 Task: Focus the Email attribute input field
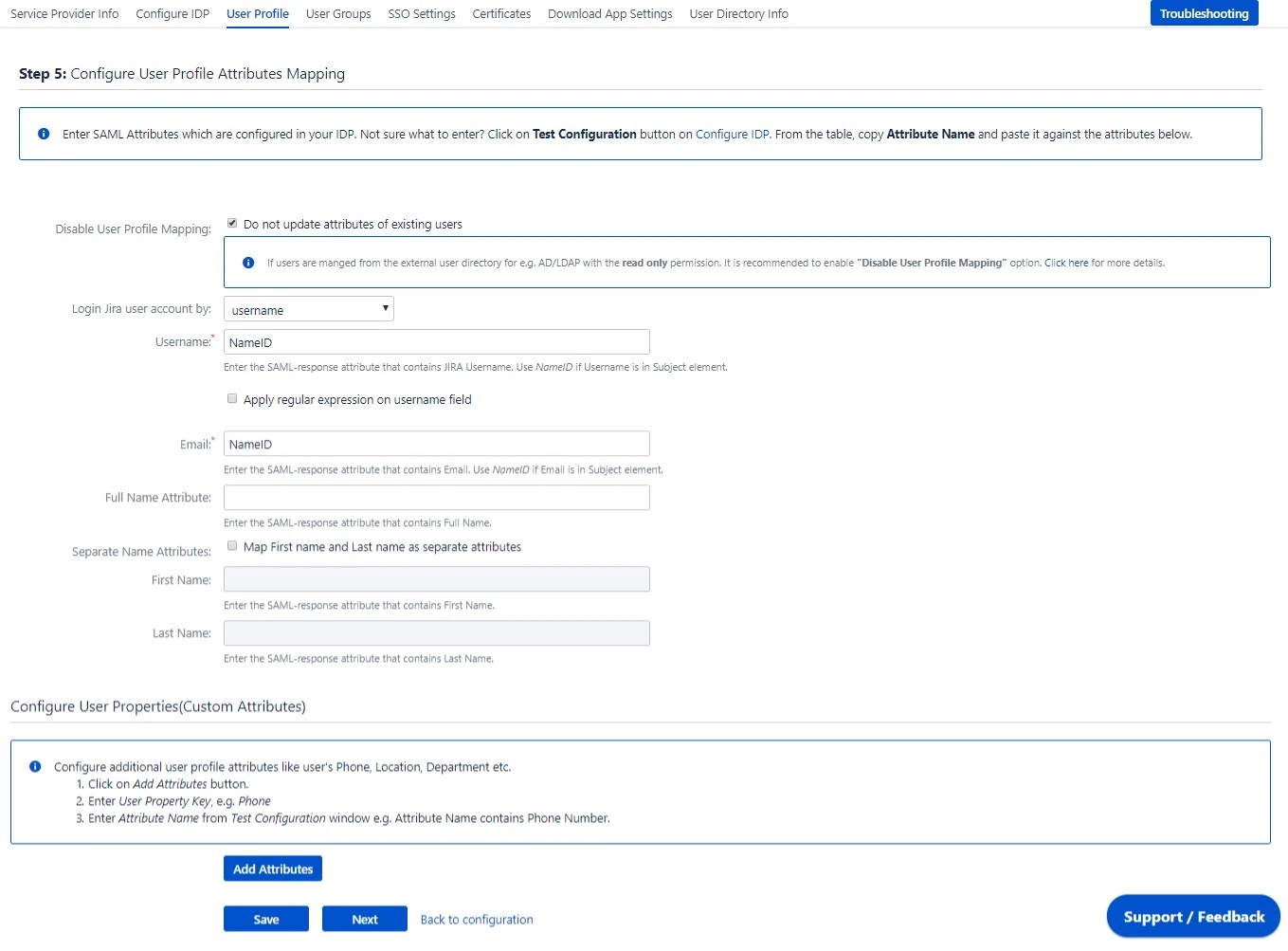click(437, 444)
